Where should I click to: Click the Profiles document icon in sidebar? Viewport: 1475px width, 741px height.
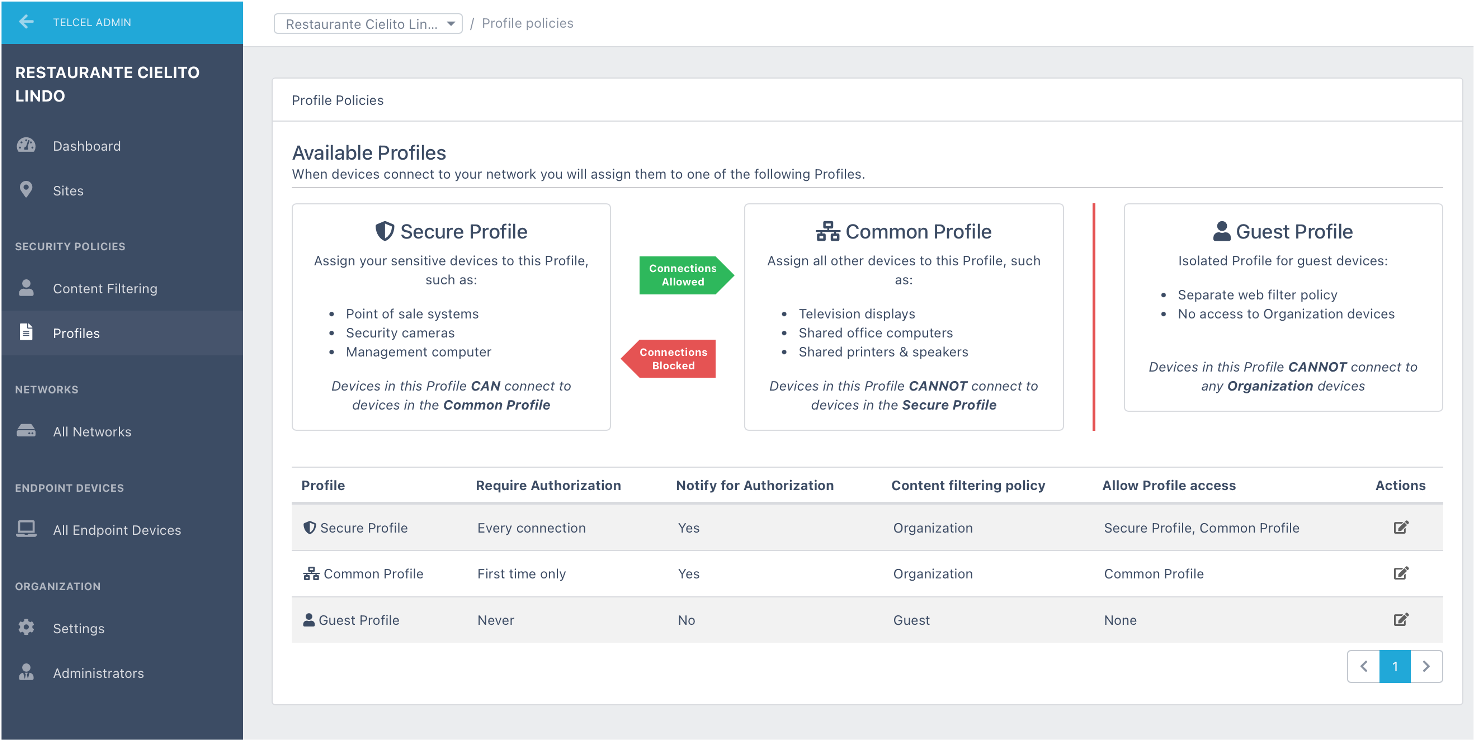tap(27, 332)
